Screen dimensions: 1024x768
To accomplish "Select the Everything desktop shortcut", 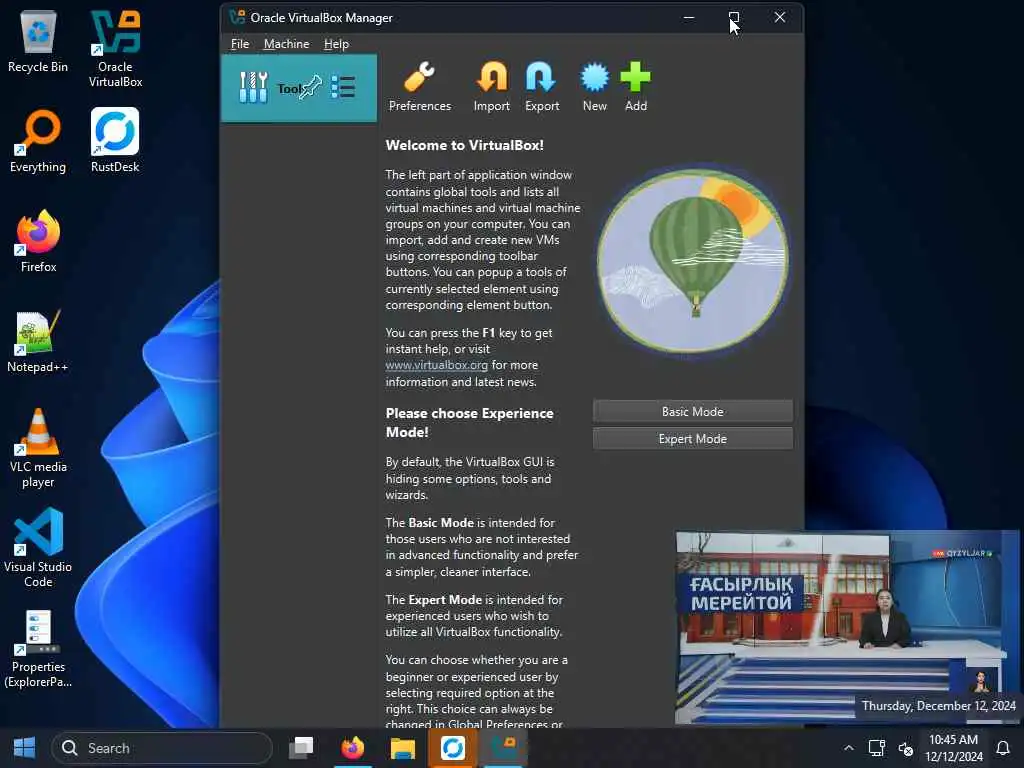I will click(38, 141).
